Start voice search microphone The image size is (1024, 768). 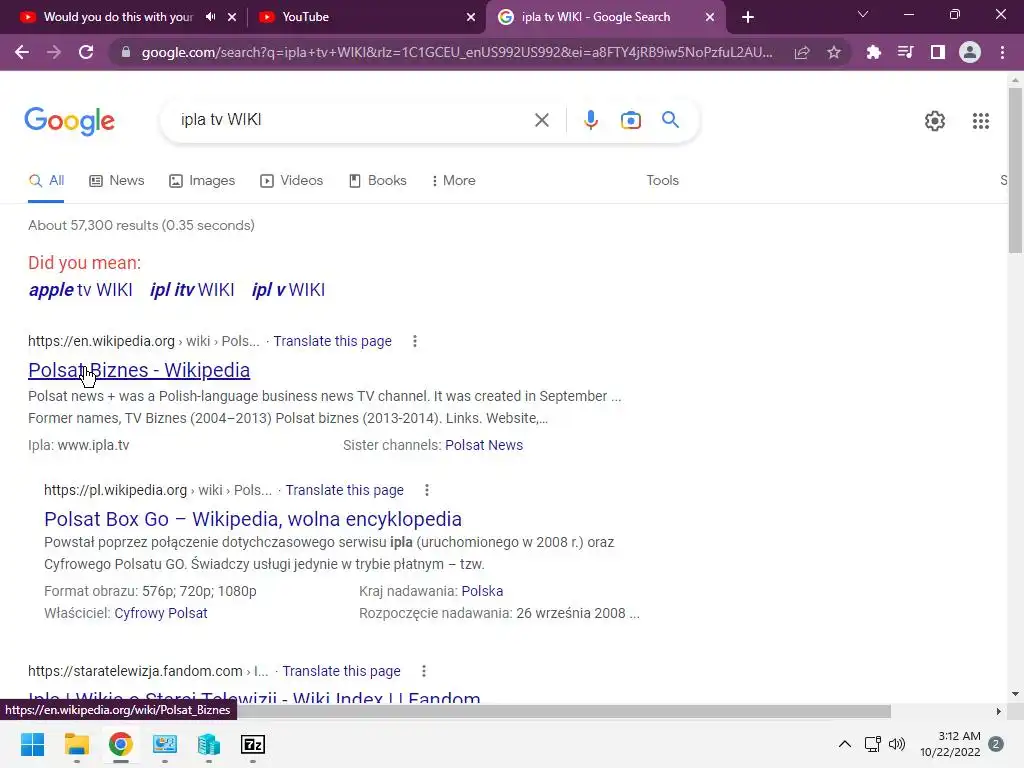coord(590,120)
